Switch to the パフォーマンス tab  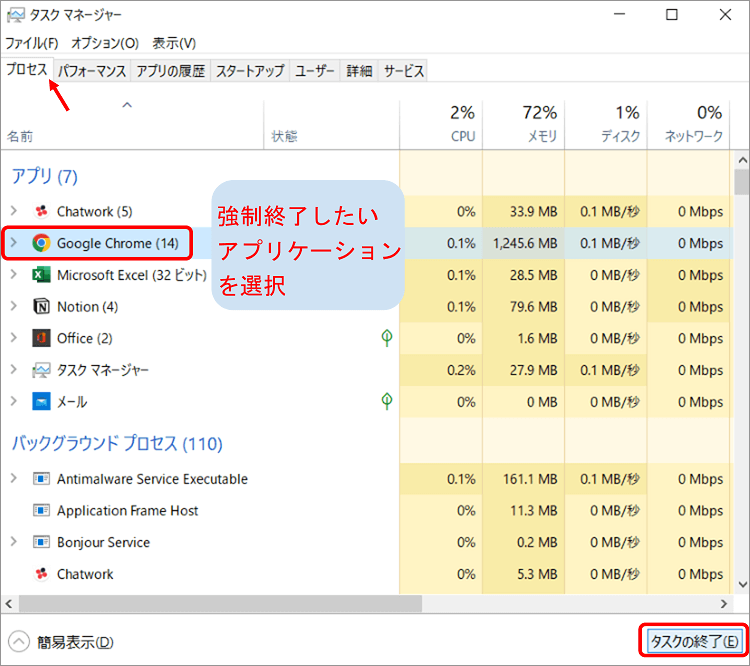pyautogui.click(x=92, y=71)
